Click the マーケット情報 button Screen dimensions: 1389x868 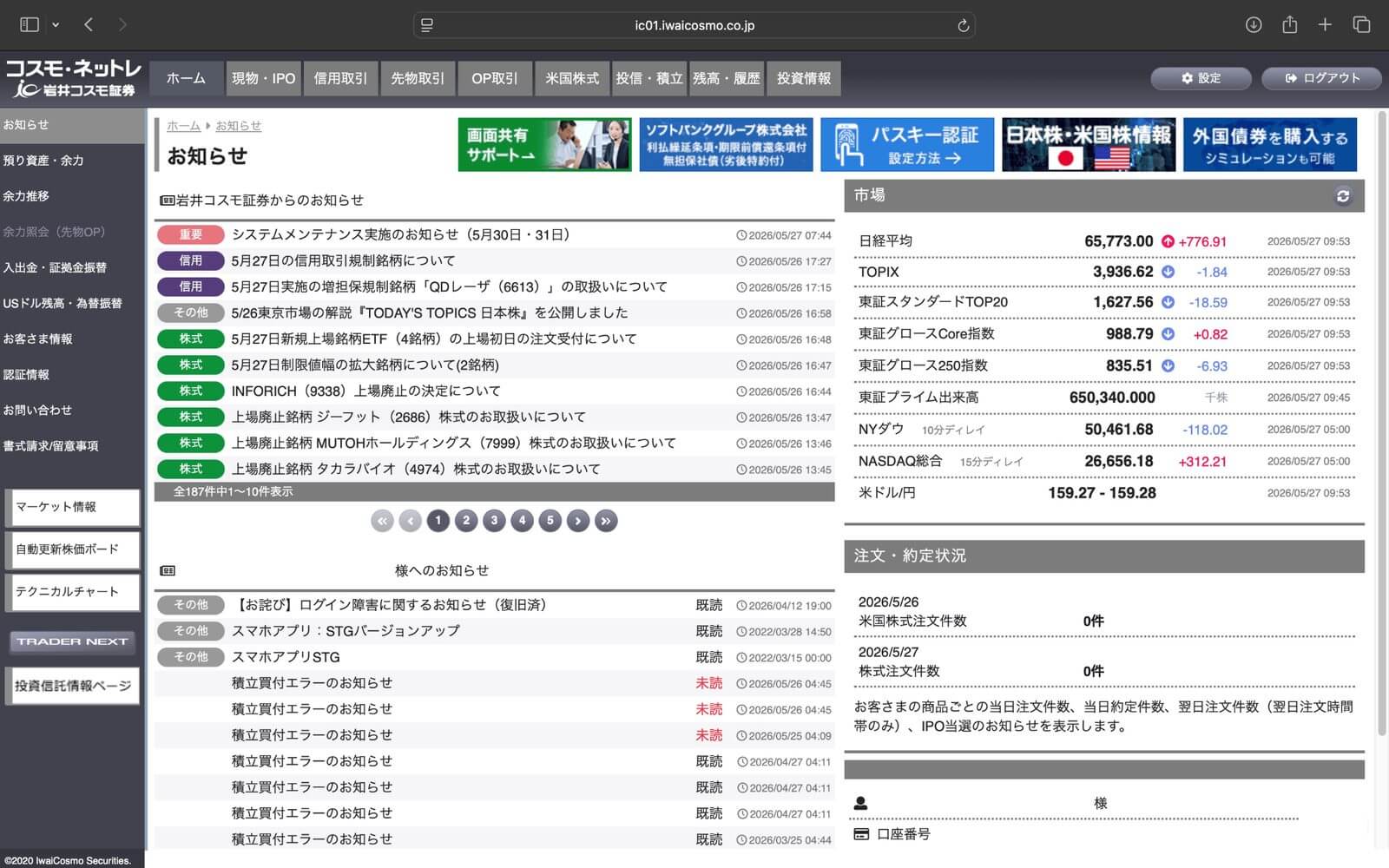(x=73, y=507)
